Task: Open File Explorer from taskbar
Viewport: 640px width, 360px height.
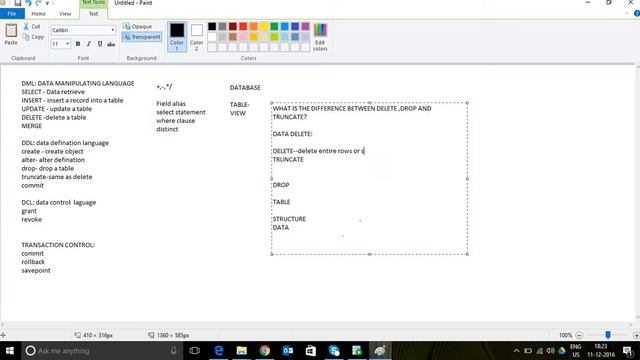Action: [242, 351]
